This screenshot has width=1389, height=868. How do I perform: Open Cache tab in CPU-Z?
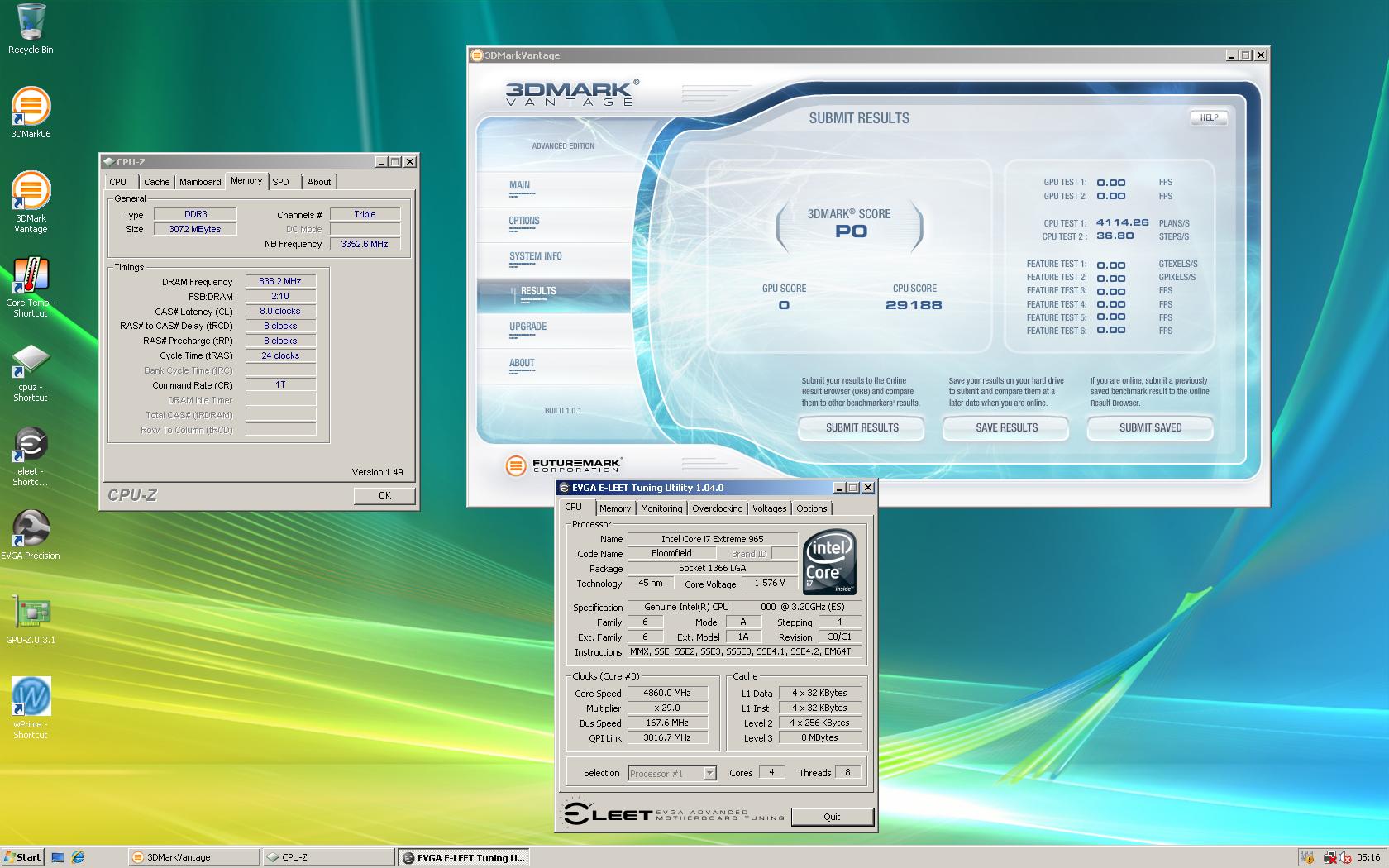pos(156,182)
